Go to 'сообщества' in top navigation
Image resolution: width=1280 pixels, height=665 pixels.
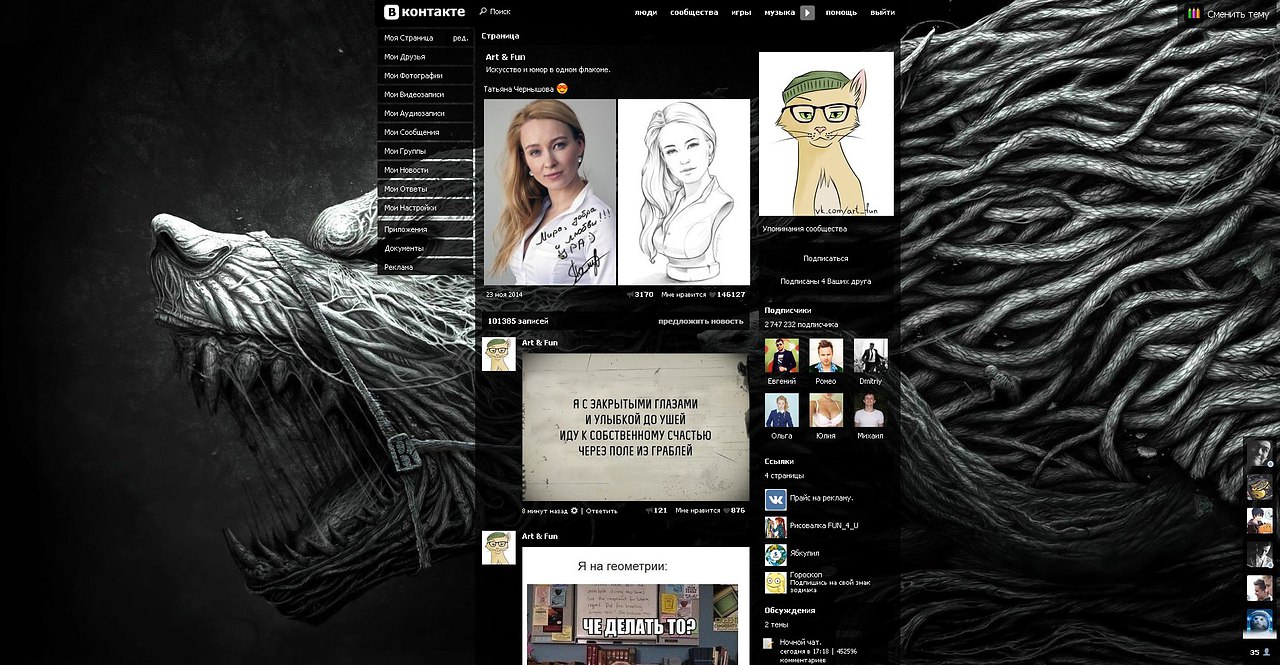click(694, 13)
